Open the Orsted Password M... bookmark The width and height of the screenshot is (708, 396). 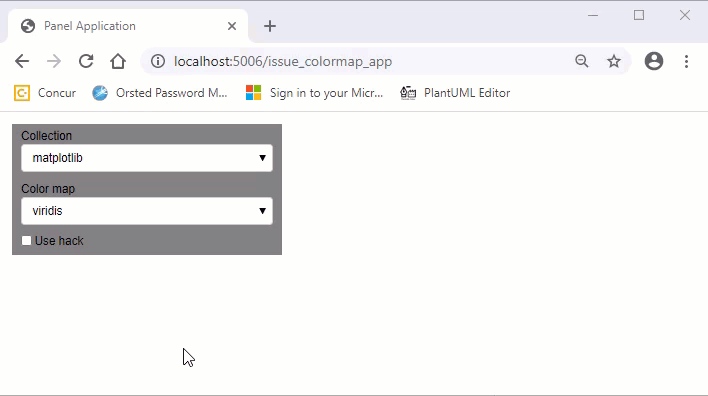click(x=159, y=93)
